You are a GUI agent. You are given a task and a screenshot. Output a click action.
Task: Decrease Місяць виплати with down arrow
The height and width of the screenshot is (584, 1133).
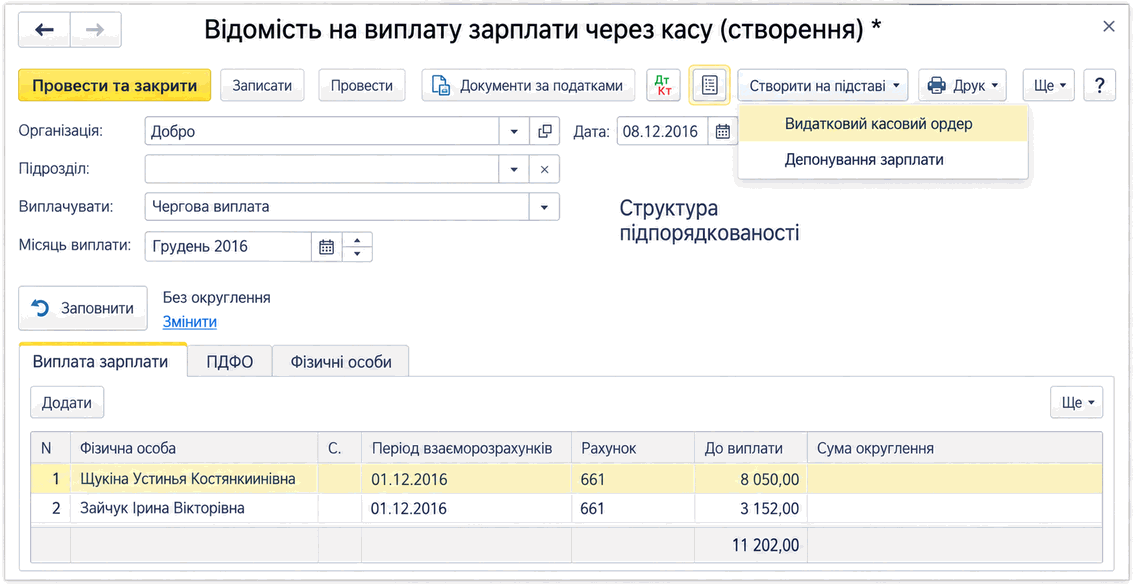pyautogui.click(x=357, y=254)
